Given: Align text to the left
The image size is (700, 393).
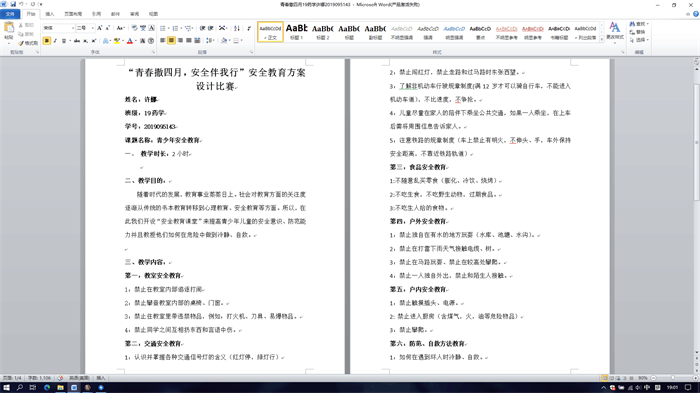Looking at the screenshot, I should click(162, 41).
